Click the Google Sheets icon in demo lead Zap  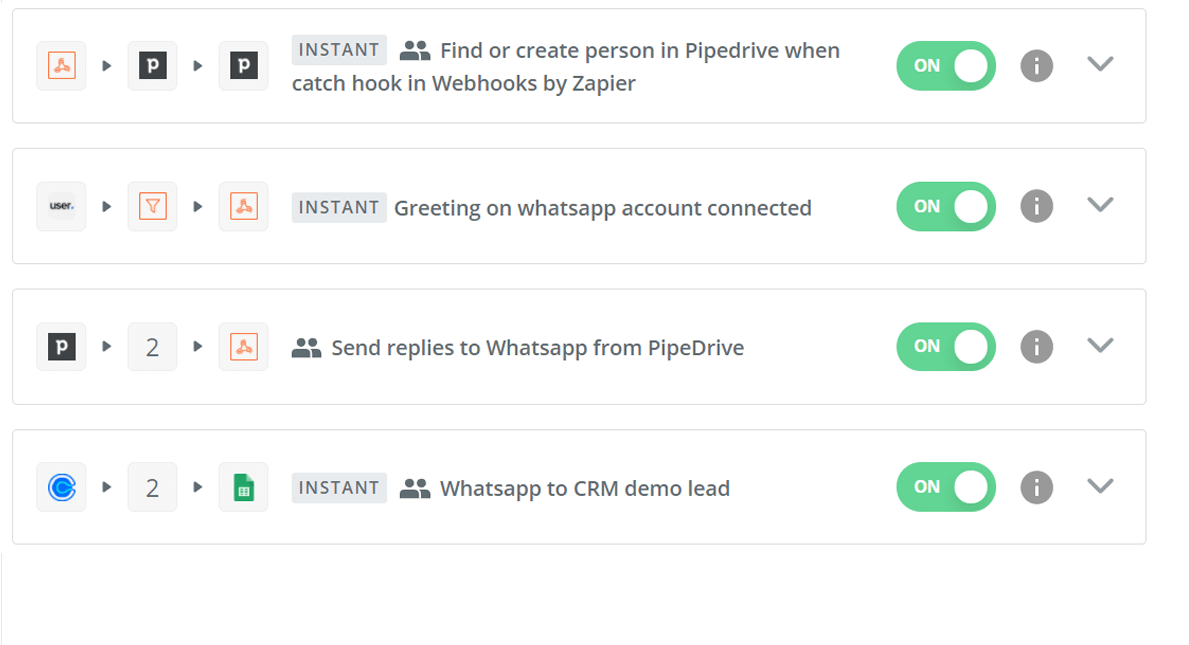click(243, 487)
